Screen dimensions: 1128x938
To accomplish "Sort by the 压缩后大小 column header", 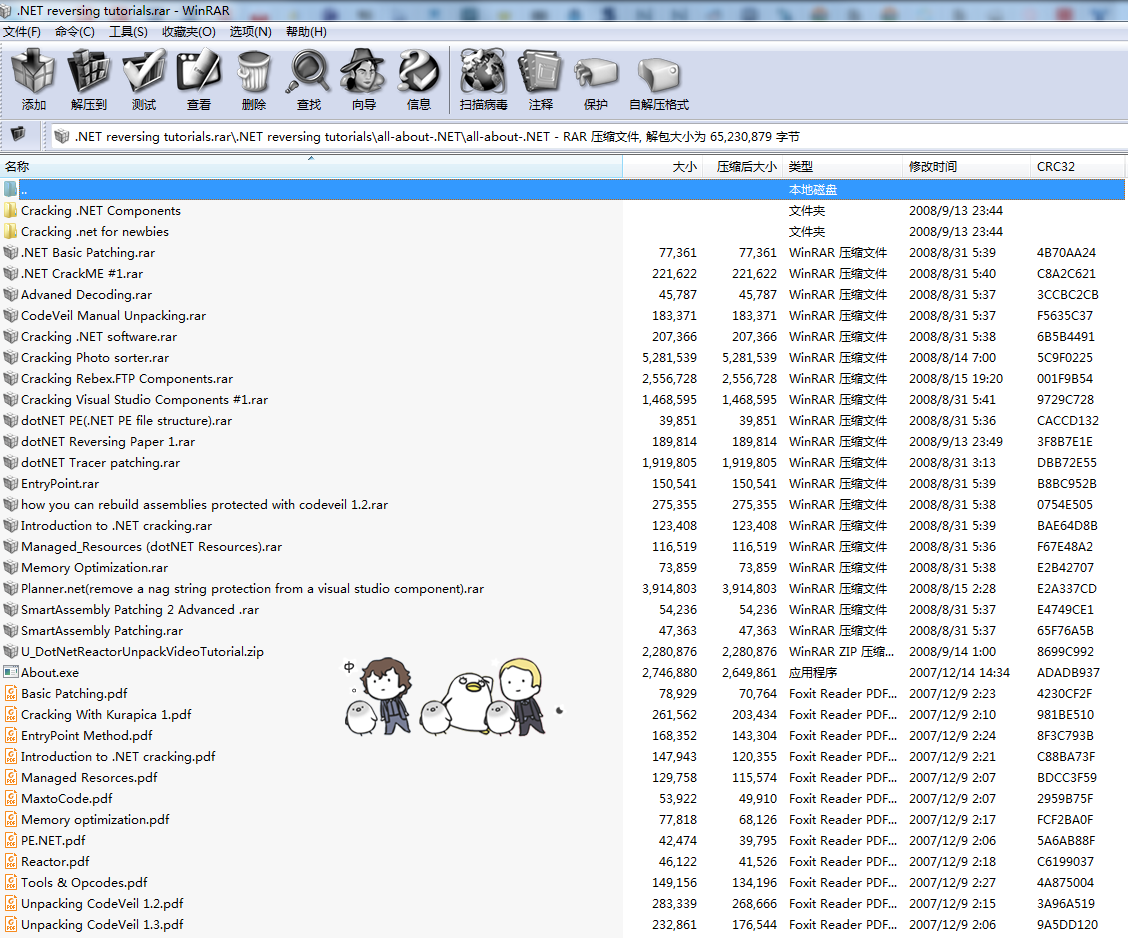I will 743,167.
